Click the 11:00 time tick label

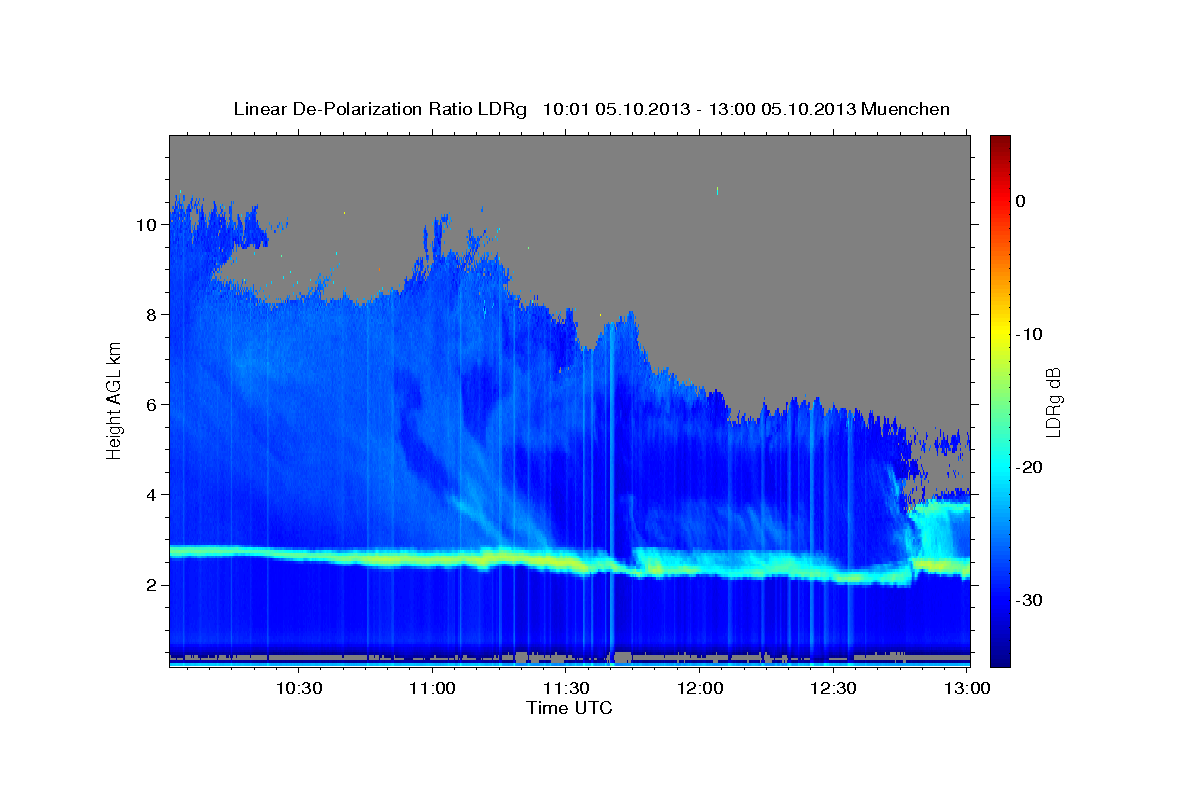pyautogui.click(x=432, y=688)
